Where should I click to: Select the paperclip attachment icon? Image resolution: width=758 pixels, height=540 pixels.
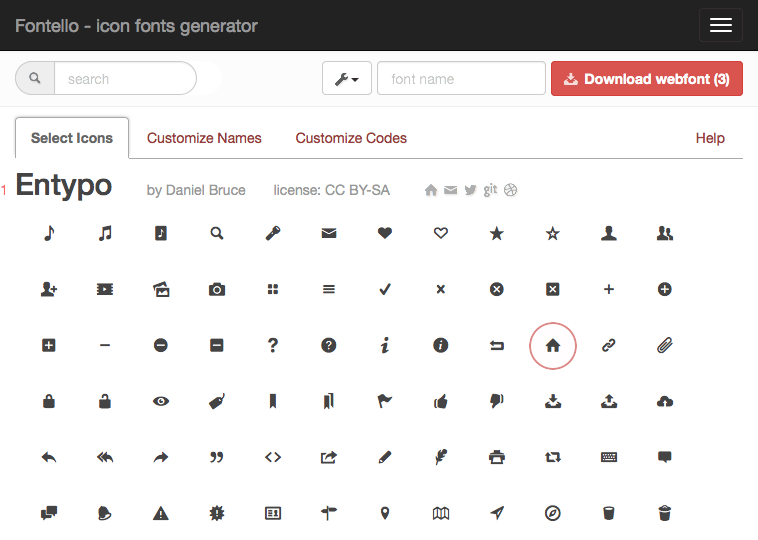pos(665,345)
